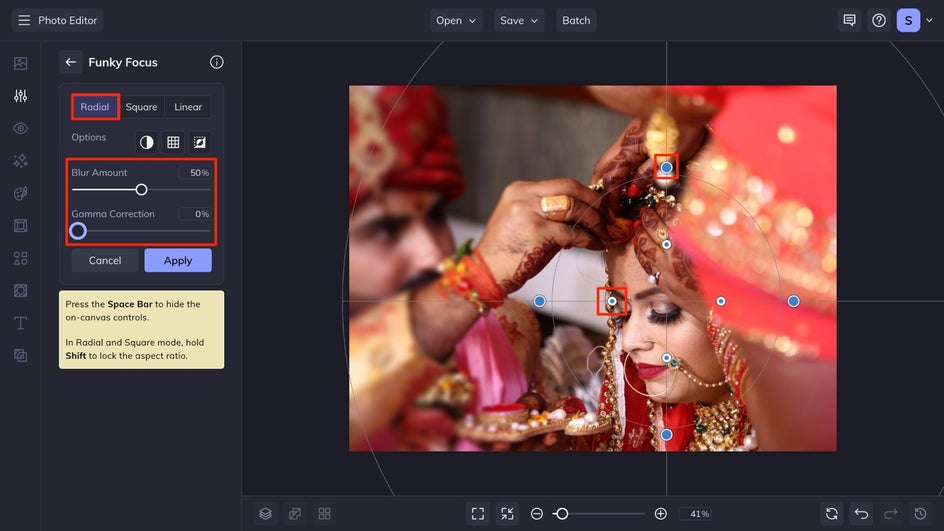Click the Apply button

[x=178, y=260]
